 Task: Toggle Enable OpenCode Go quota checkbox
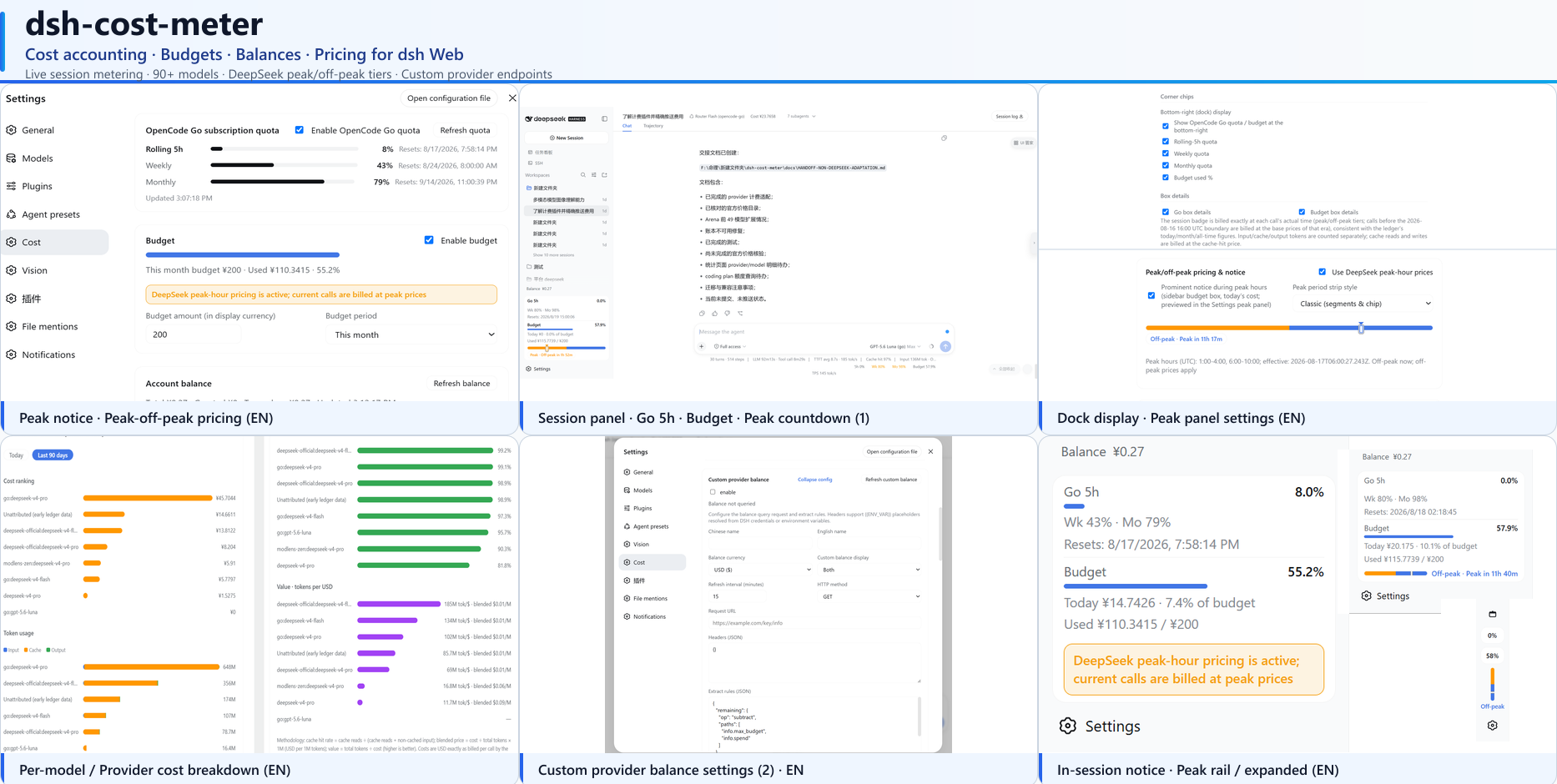tap(299, 130)
